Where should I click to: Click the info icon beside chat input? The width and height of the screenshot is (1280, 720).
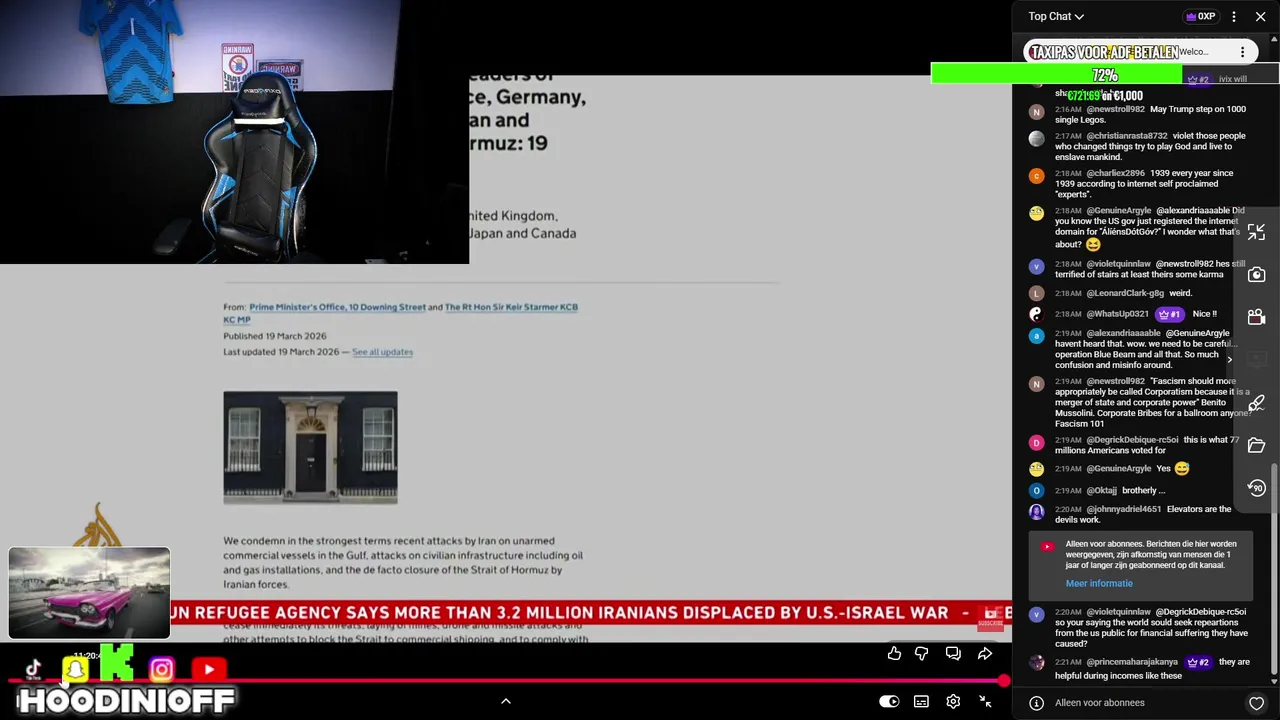tap(1037, 703)
